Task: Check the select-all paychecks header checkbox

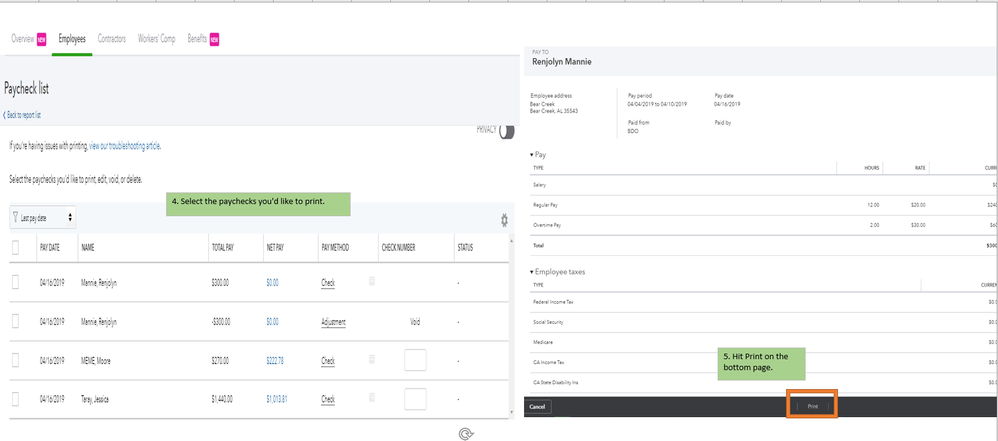Action: [15, 247]
